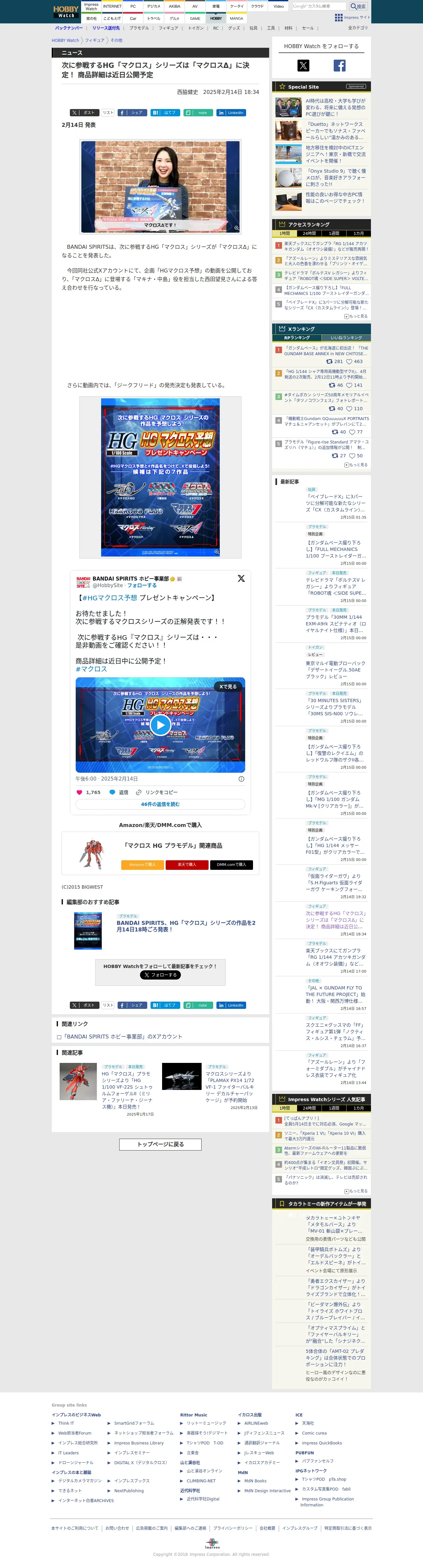
Task: Like the embedded post with the heart icon
Action: (79, 792)
